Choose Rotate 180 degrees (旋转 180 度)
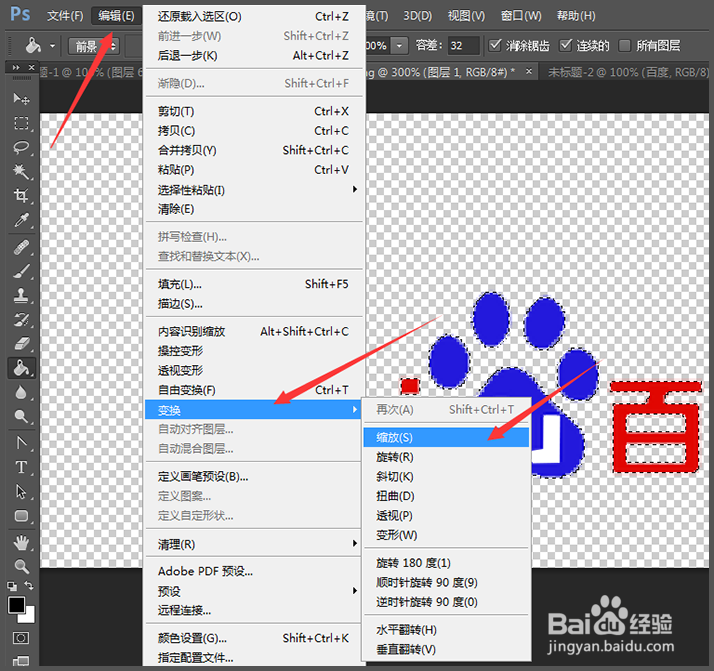The width and height of the screenshot is (714, 671). (x=446, y=563)
